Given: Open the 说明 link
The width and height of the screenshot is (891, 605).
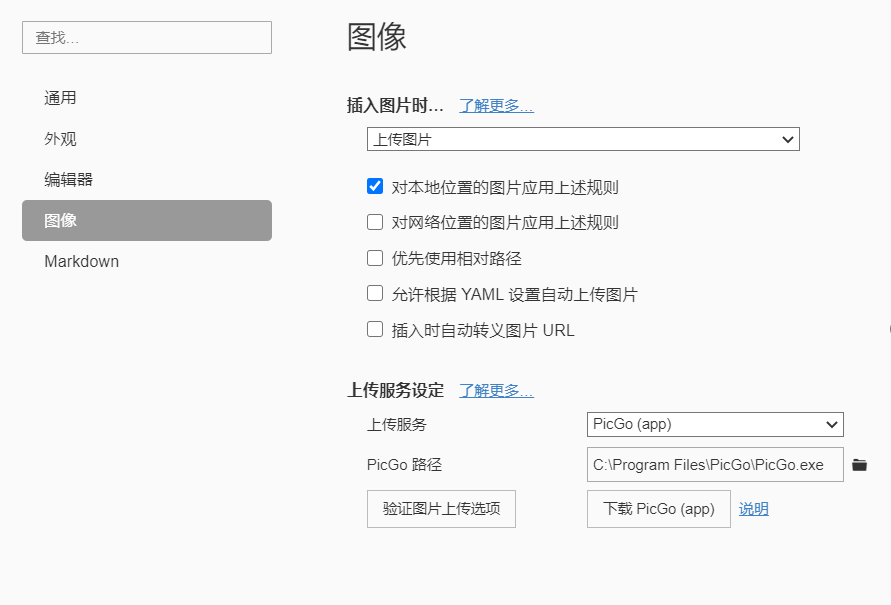Looking at the screenshot, I should pos(753,509).
